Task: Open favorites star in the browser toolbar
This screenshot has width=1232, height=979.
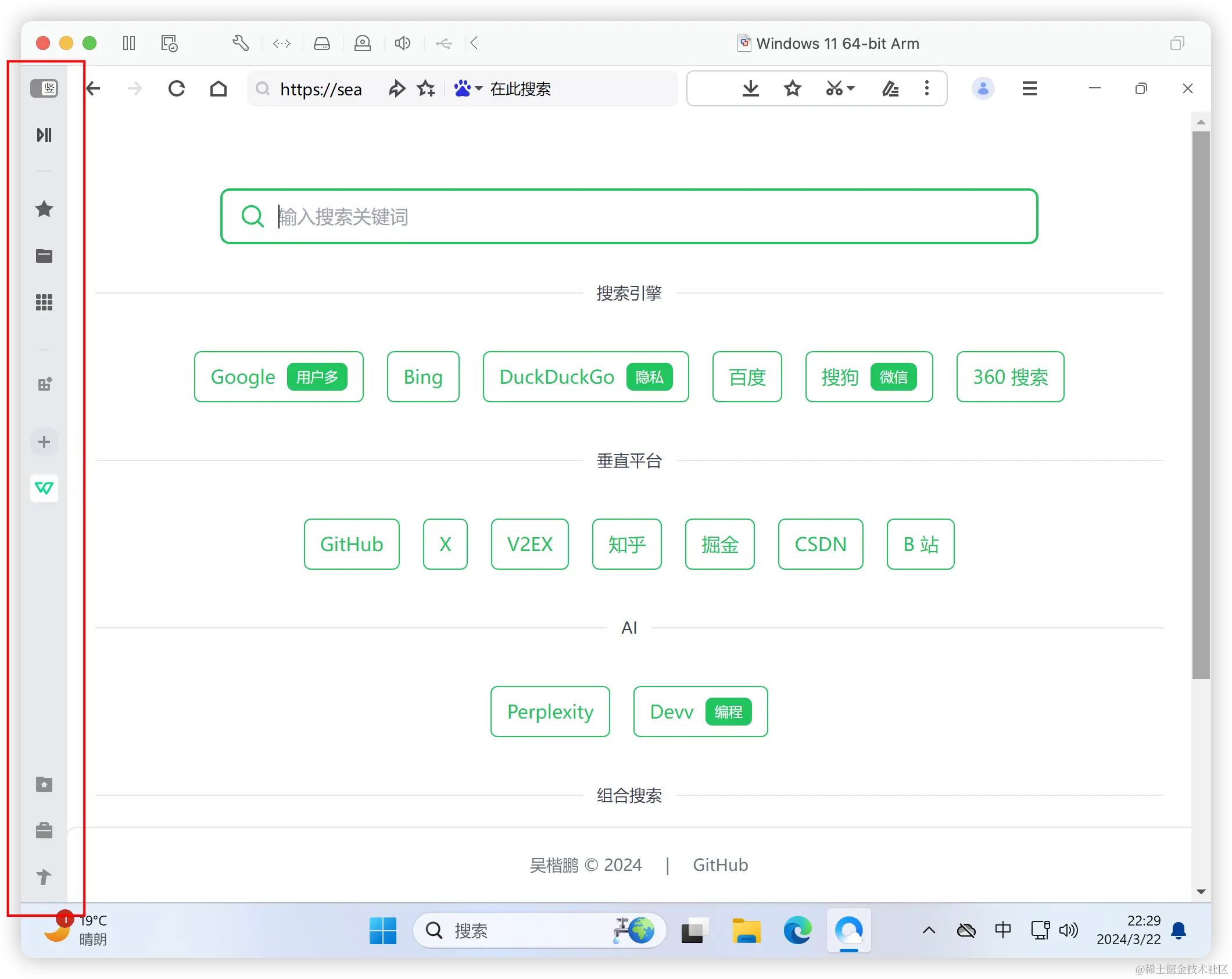Action: [x=793, y=88]
